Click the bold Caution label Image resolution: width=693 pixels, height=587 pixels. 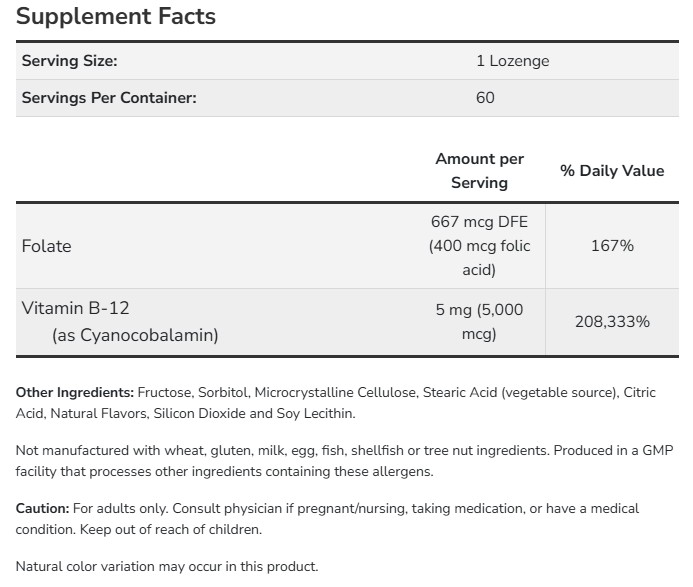point(42,509)
